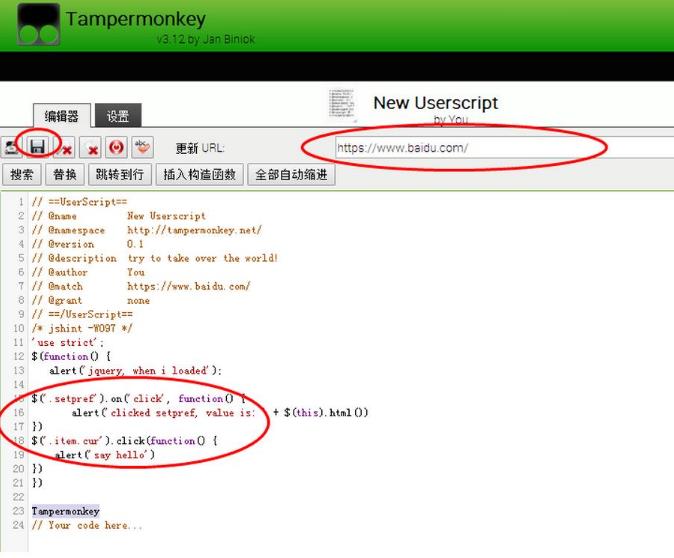Click the 全部自动缩进 button
This screenshot has height=558, width=674.
pyautogui.click(x=291, y=175)
